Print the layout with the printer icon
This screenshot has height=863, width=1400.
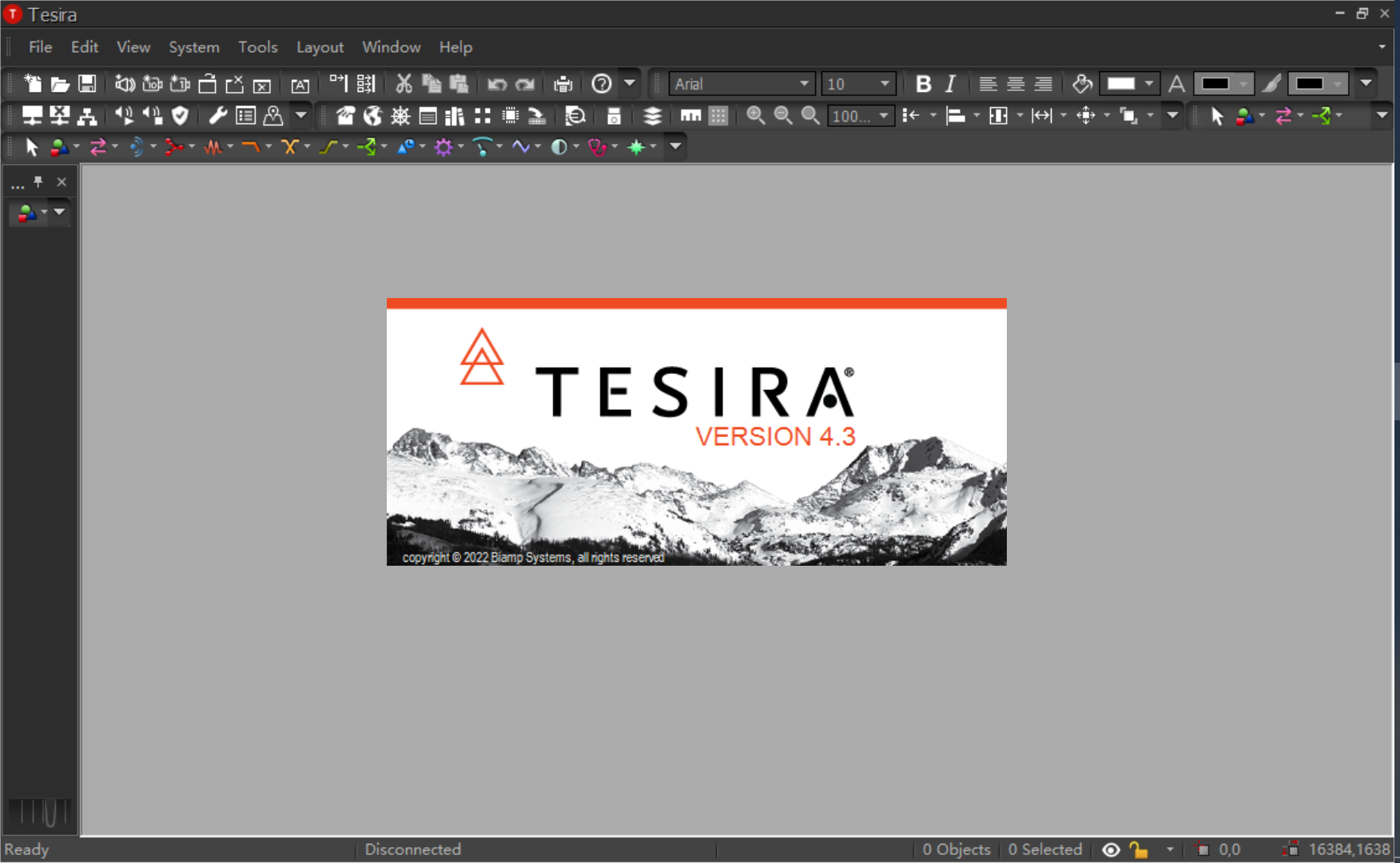click(563, 84)
